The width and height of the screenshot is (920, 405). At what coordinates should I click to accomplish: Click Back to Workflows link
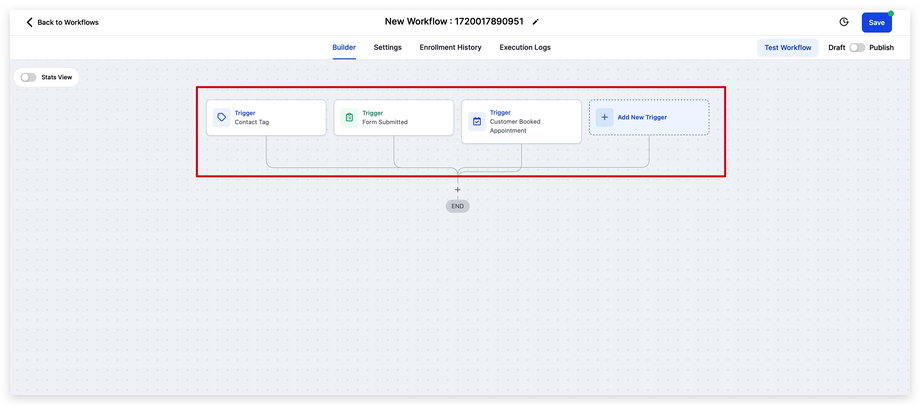click(x=68, y=22)
